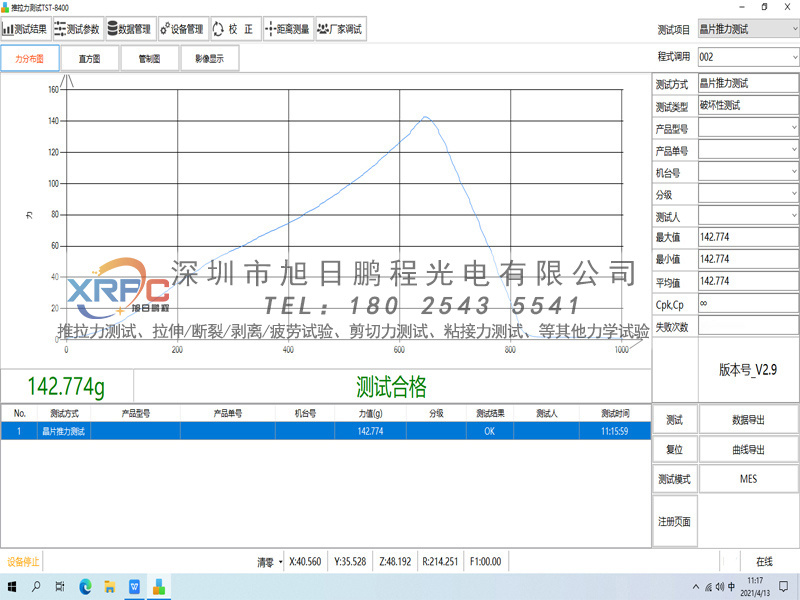The height and width of the screenshot is (600, 800).
Task: Expand the 分级 dropdown
Action: click(x=794, y=193)
